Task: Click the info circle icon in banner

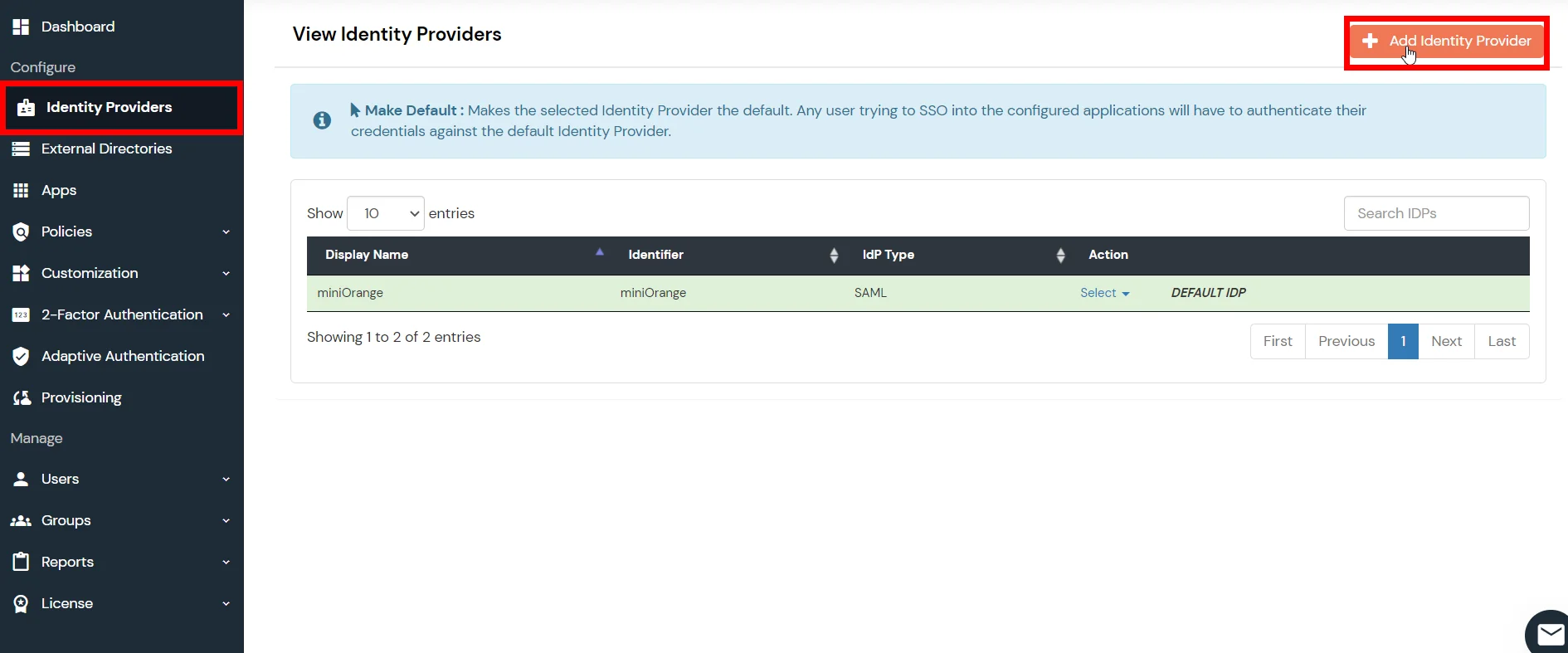Action: (322, 120)
